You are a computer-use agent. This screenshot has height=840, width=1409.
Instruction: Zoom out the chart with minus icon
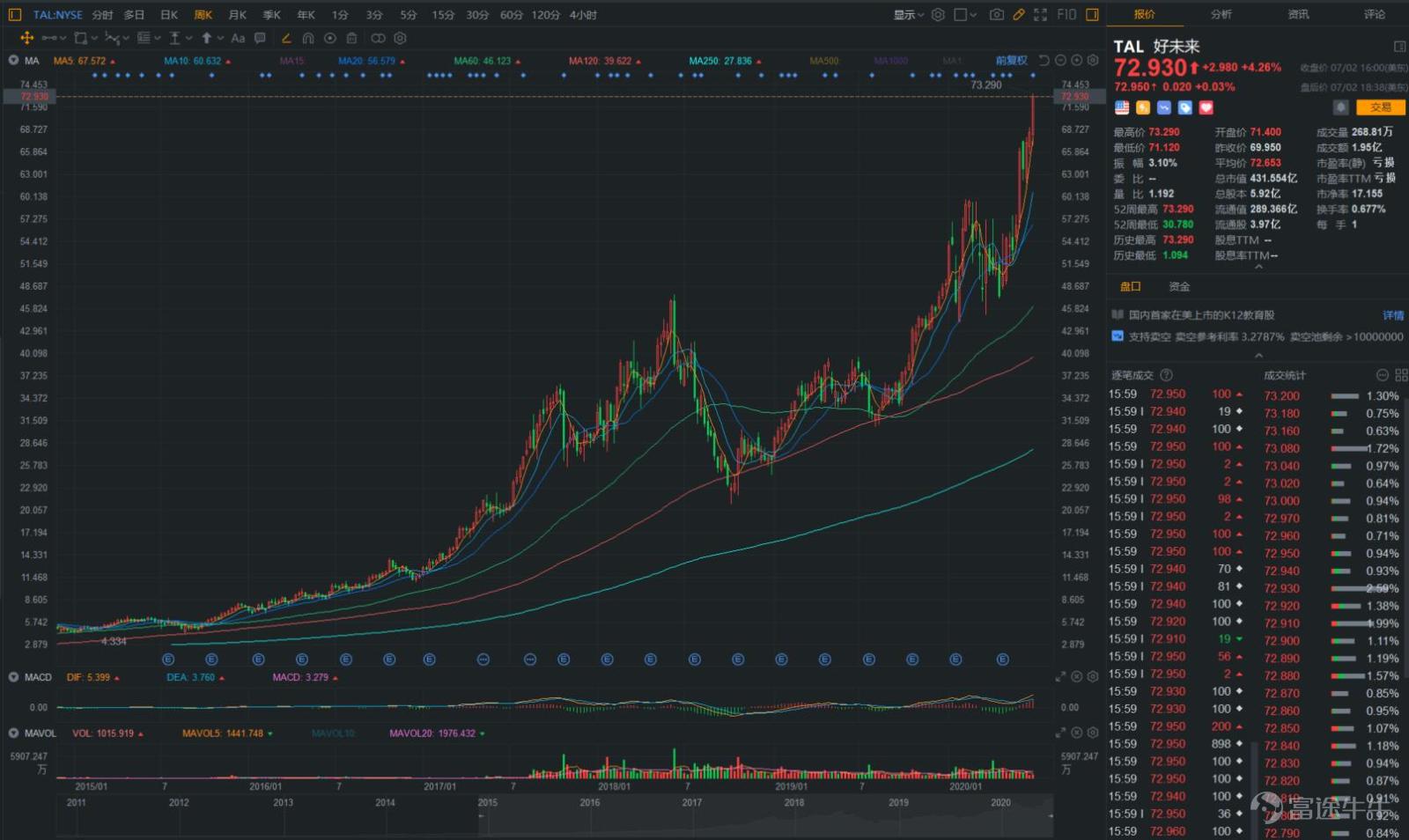click(x=1061, y=61)
